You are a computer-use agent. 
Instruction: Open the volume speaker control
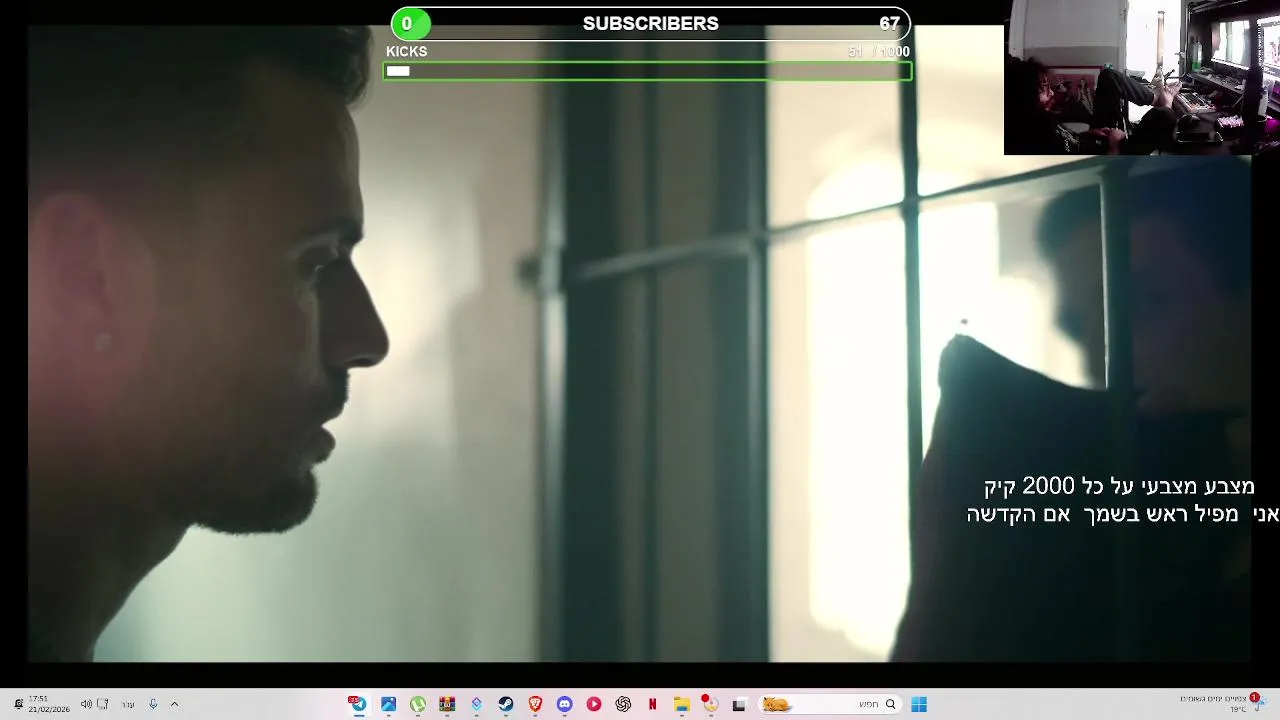[86, 704]
